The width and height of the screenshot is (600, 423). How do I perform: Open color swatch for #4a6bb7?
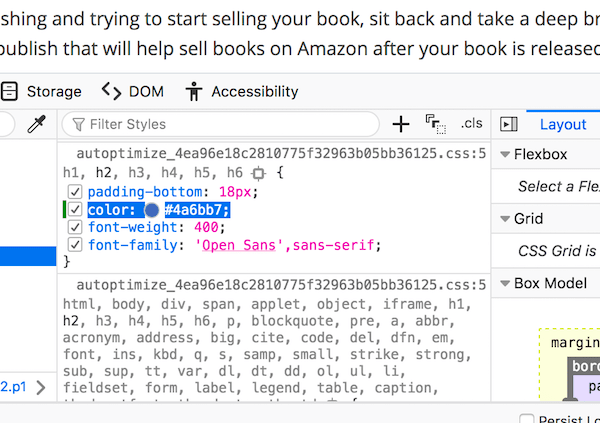[x=152, y=210]
